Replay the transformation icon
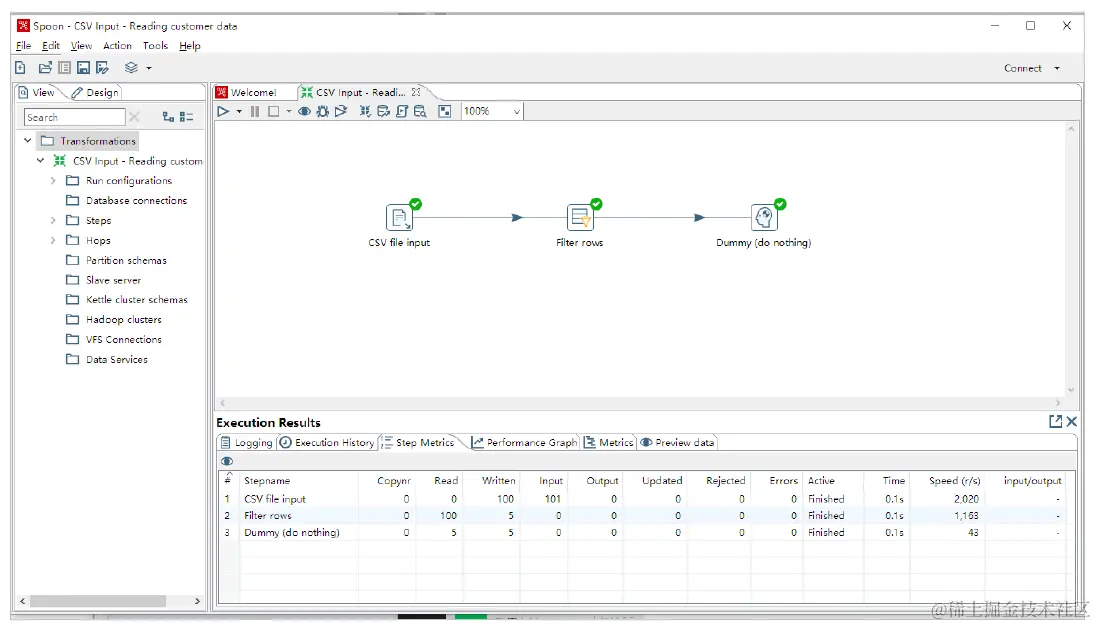Viewport: 1097px width, 626px height. coord(341,111)
